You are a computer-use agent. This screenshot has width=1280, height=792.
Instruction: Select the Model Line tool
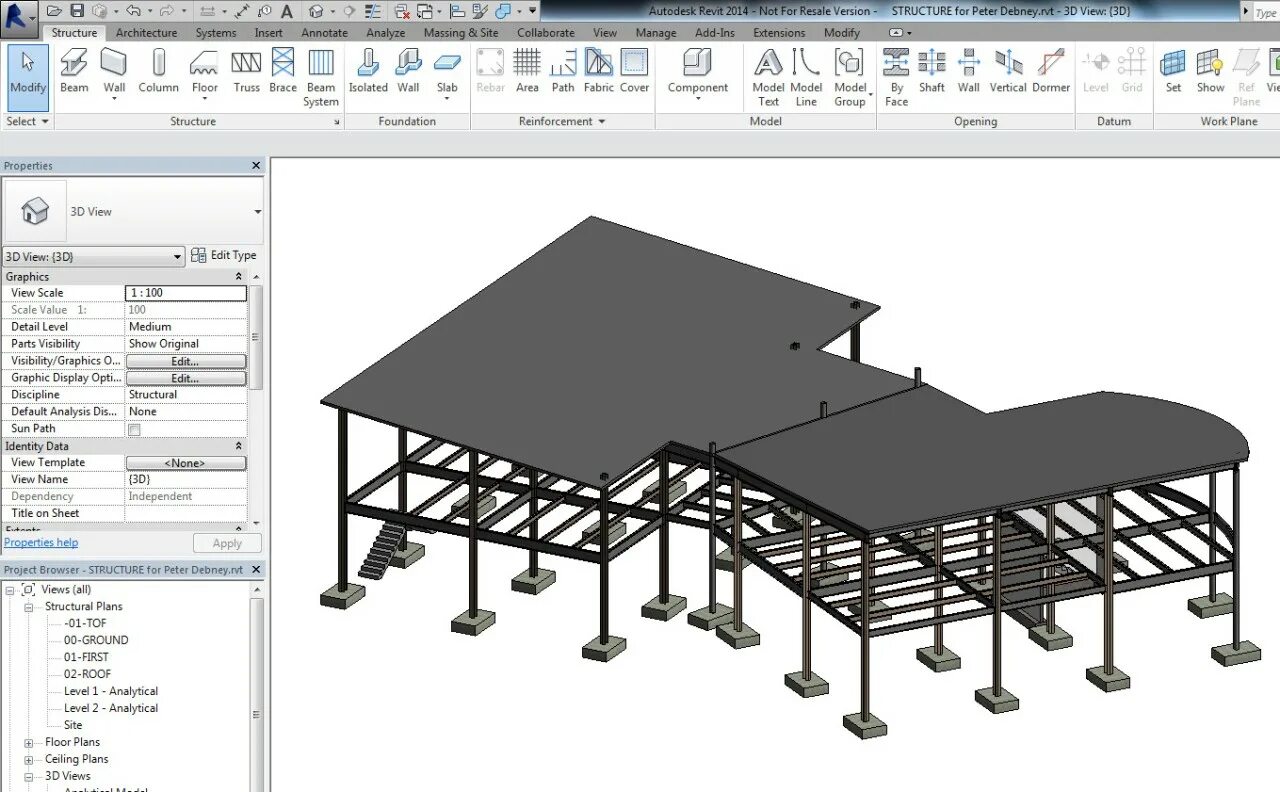[x=806, y=77]
